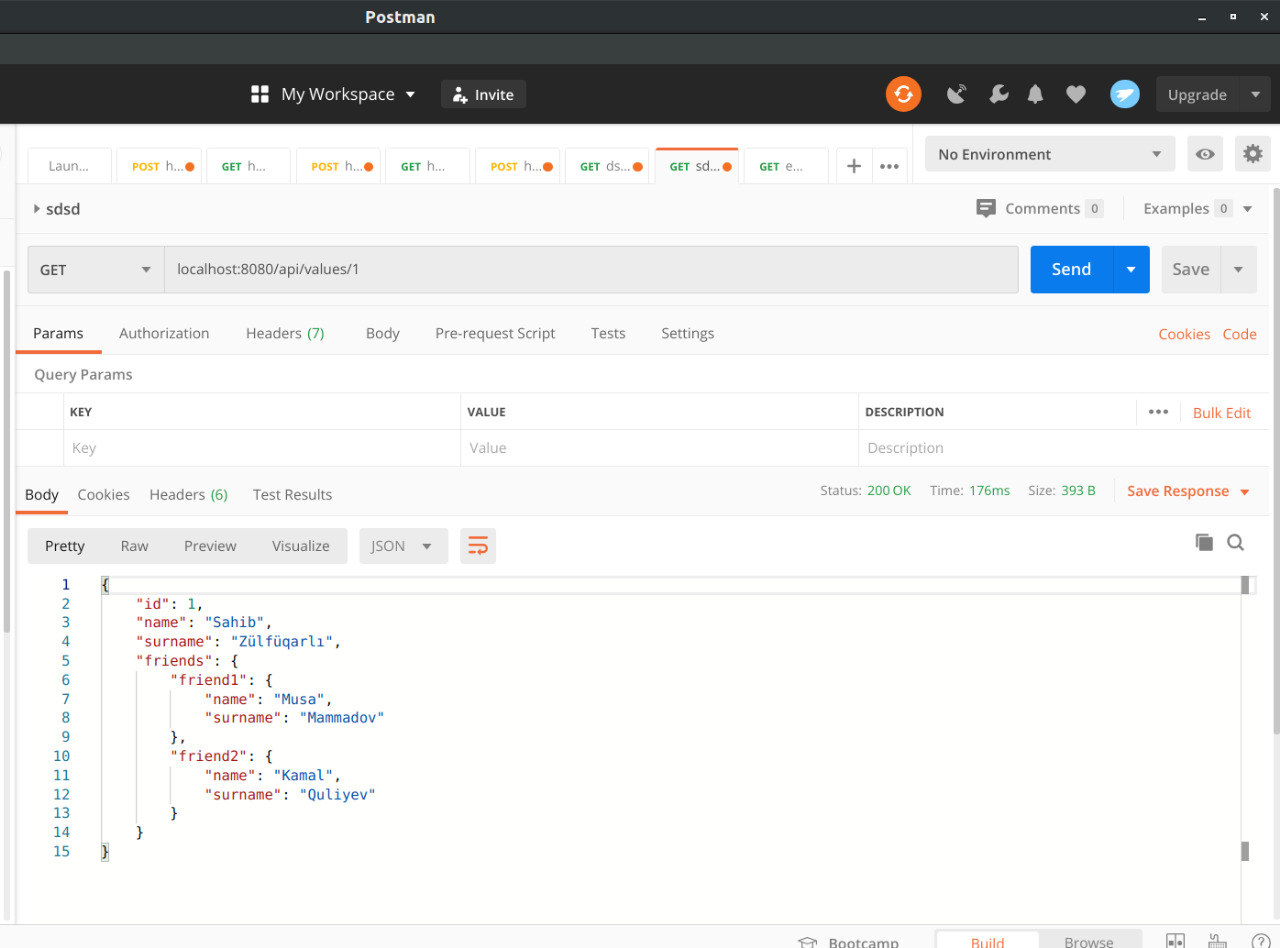Image resolution: width=1280 pixels, height=948 pixels.
Task: Toggle two-pane view icon in status bar
Action: coord(1176,941)
